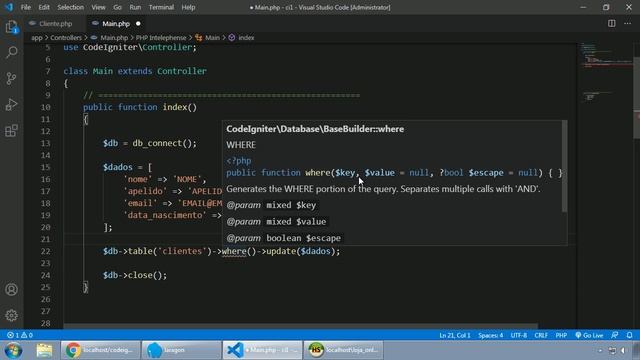Click the PHP language mode selector
The image size is (640, 360).
click(x=561, y=335)
